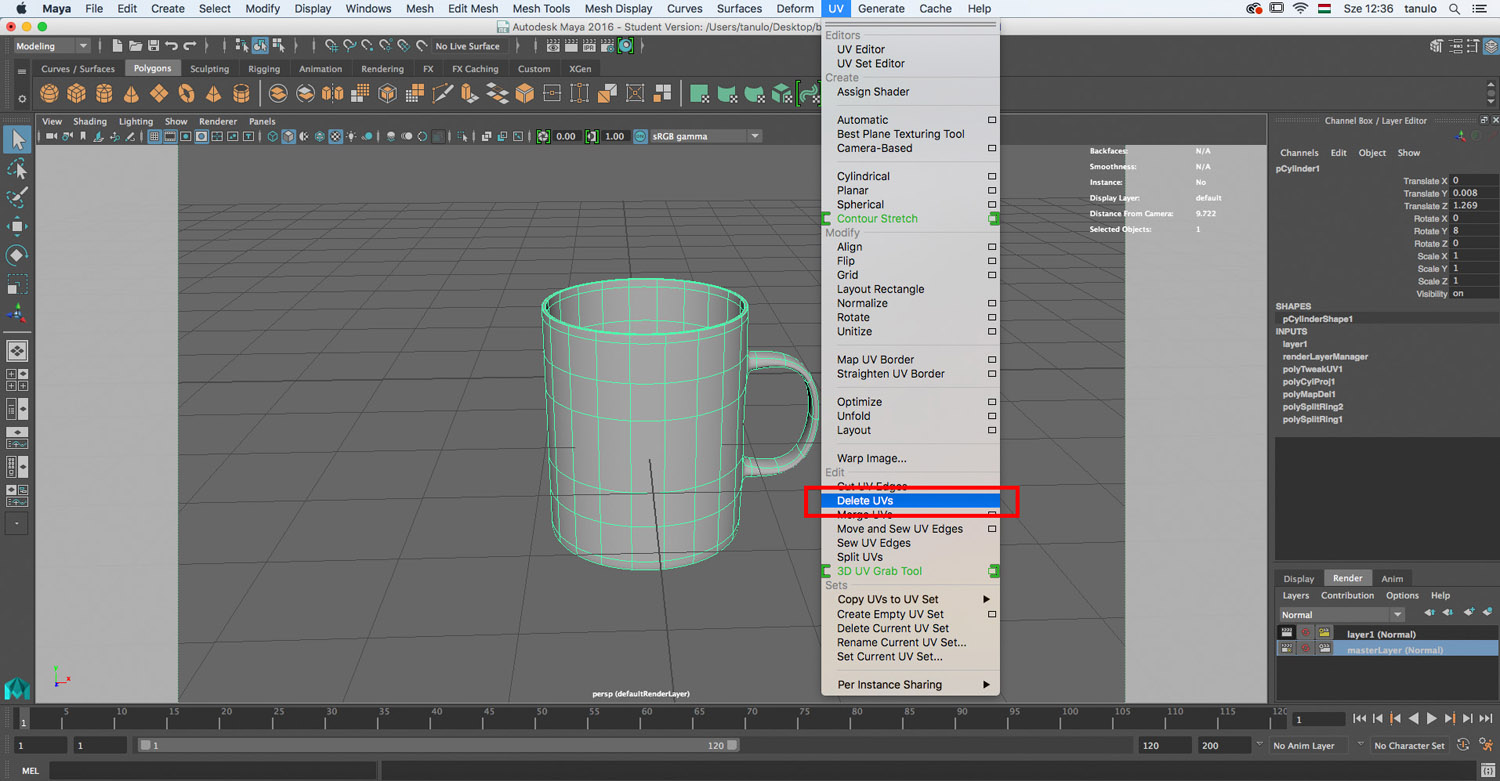Click the polygon sphere shelf icon
This screenshot has width=1500, height=781.
(49, 94)
